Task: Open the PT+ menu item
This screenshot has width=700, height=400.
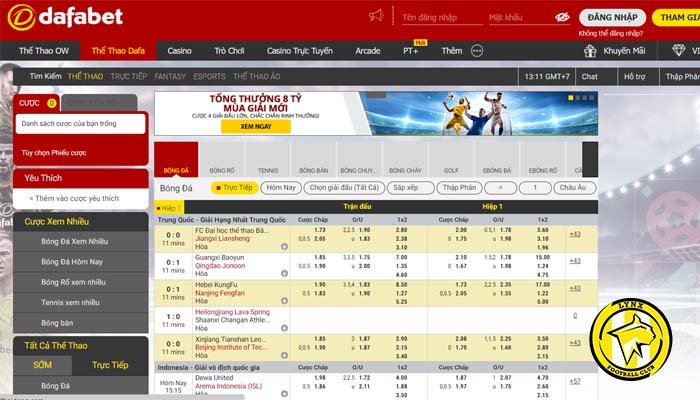Action: pos(411,51)
